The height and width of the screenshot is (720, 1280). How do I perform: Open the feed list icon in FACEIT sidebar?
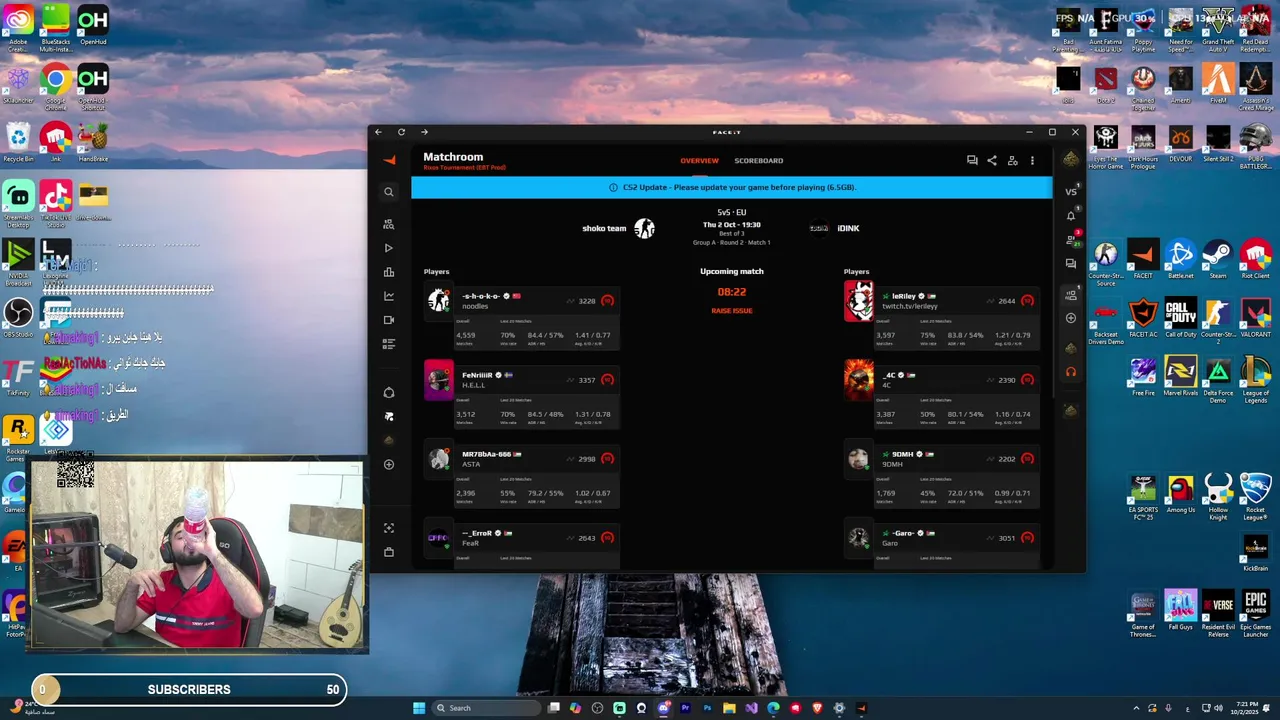click(389, 344)
